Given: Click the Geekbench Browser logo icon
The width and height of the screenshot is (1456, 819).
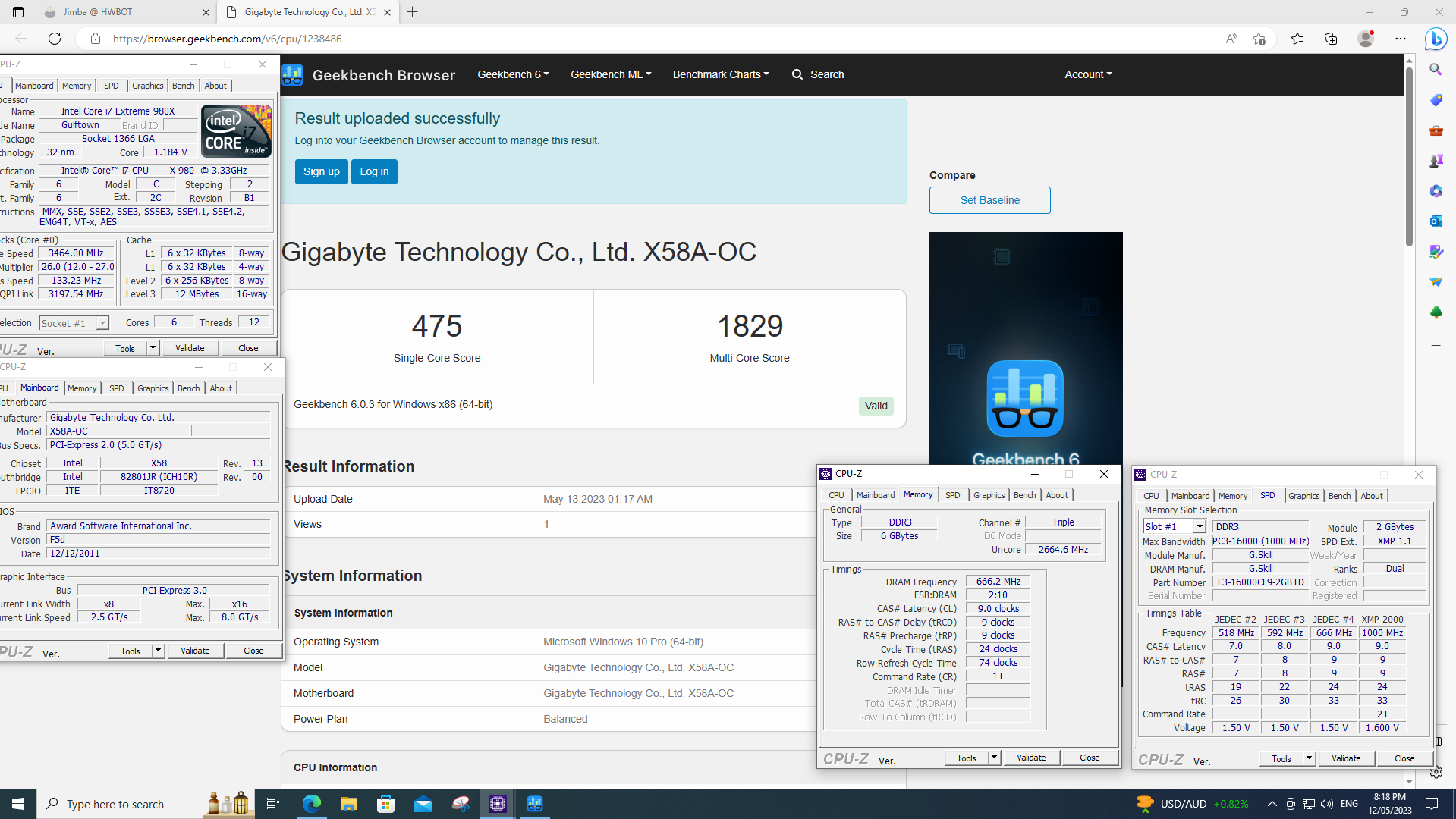Looking at the screenshot, I should coord(292,74).
